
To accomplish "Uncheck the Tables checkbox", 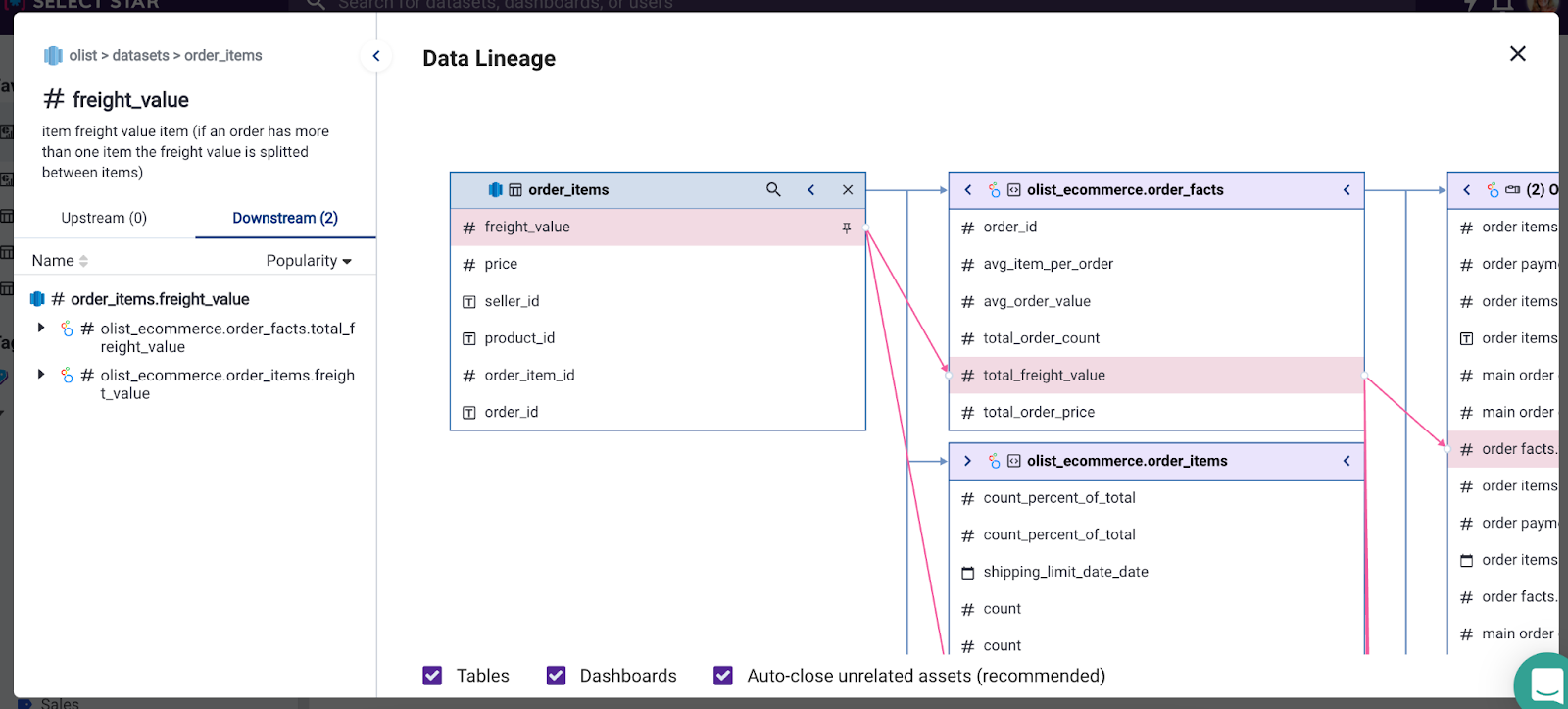I will tap(432, 676).
